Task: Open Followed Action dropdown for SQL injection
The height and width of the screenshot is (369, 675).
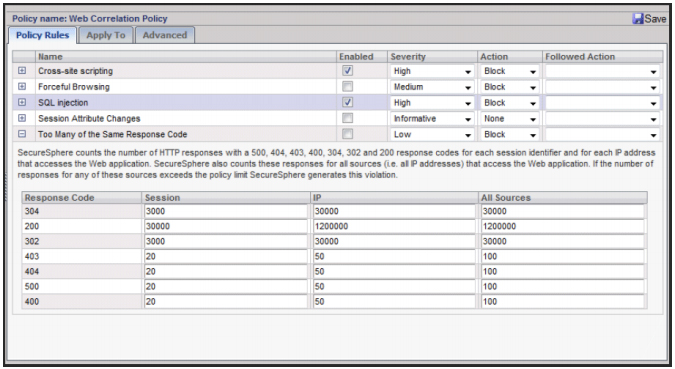Action: [x=602, y=103]
